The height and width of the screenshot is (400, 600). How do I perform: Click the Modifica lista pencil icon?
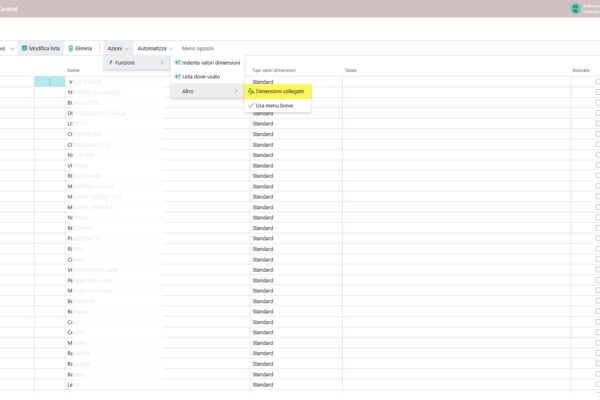[24, 48]
